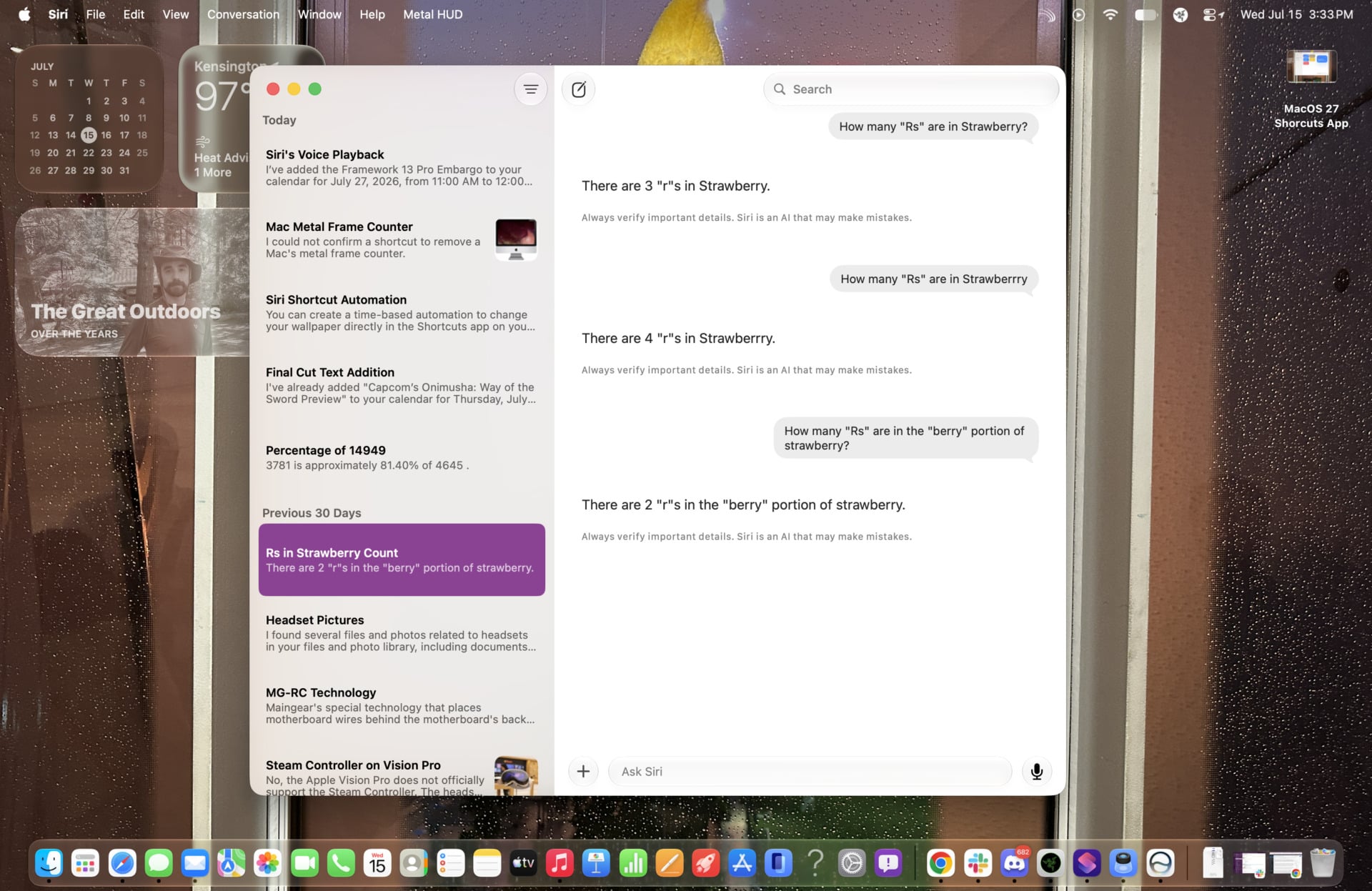Image resolution: width=1372 pixels, height=891 pixels.
Task: Open the Window menu
Action: 319,14
